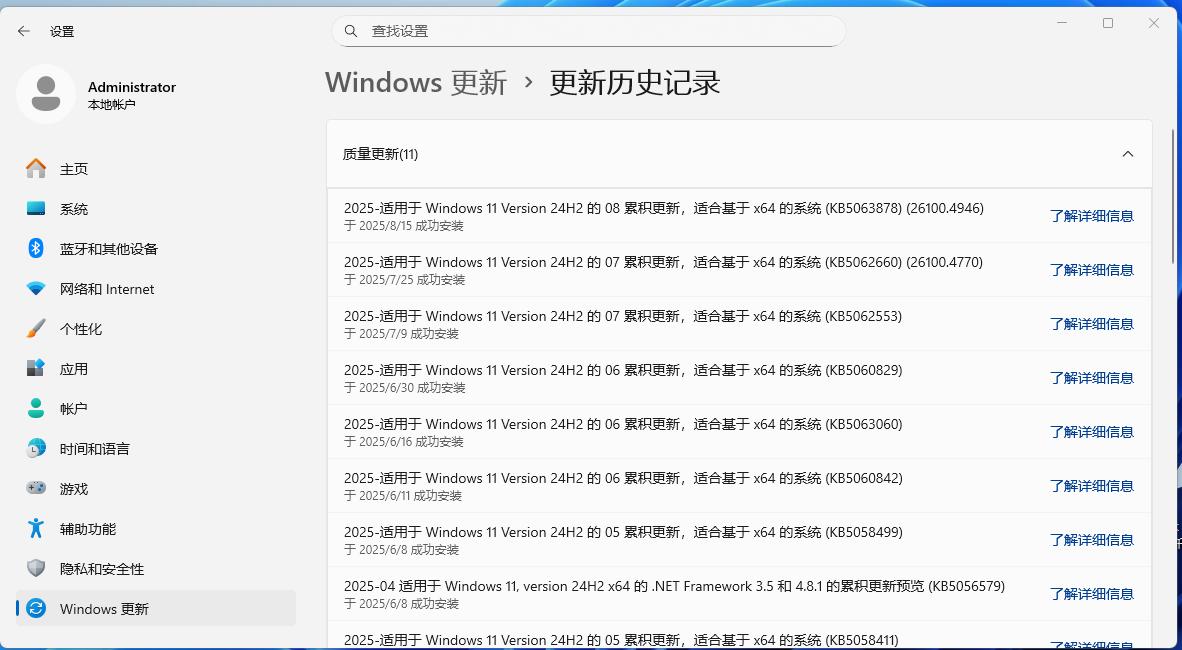Screen dimensions: 1182x650
Task: Open 了解详细信息 for KB5062660
Action: [1092, 270]
